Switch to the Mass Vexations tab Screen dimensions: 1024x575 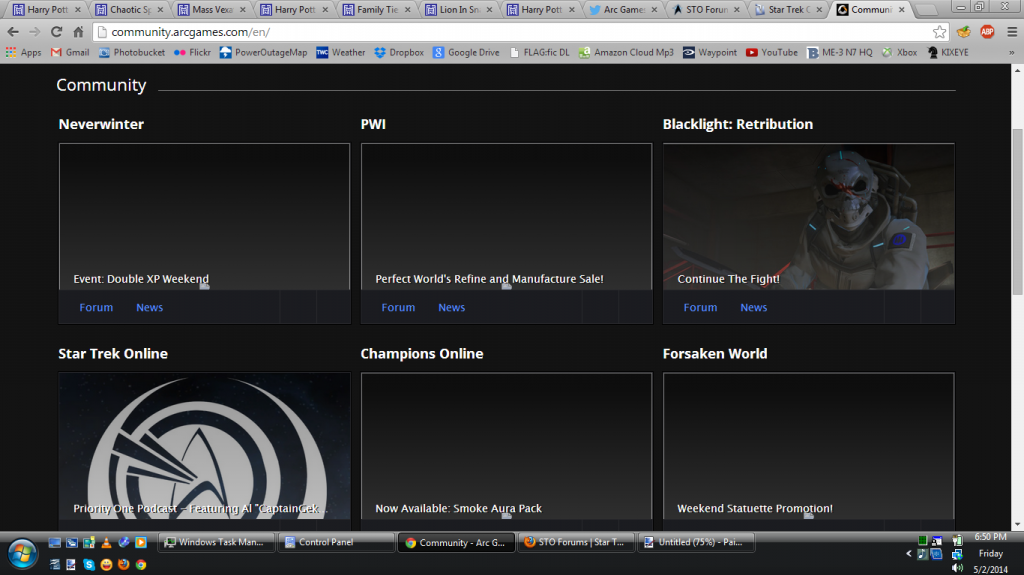coord(212,10)
